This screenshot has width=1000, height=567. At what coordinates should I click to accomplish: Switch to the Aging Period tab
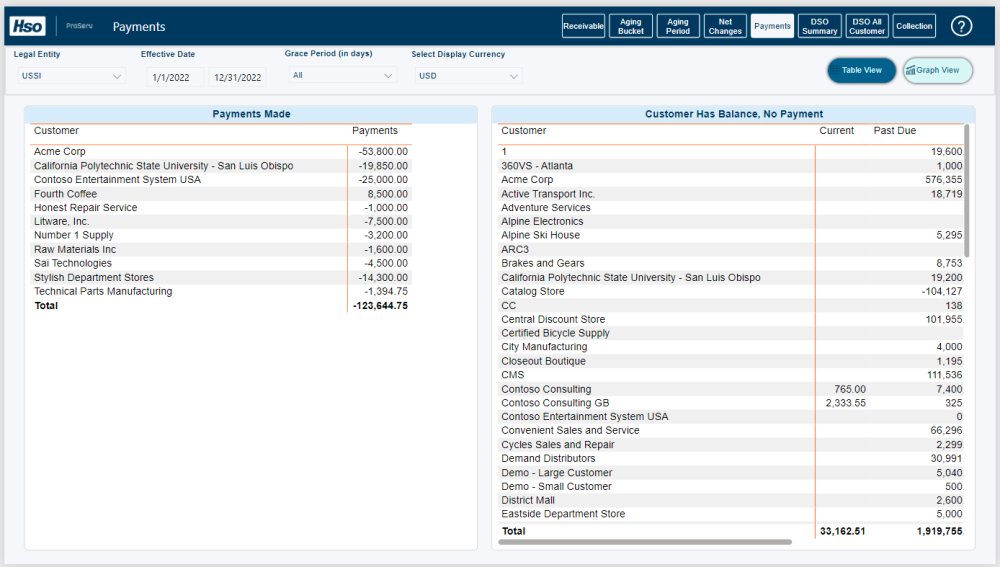pyautogui.click(x=678, y=26)
